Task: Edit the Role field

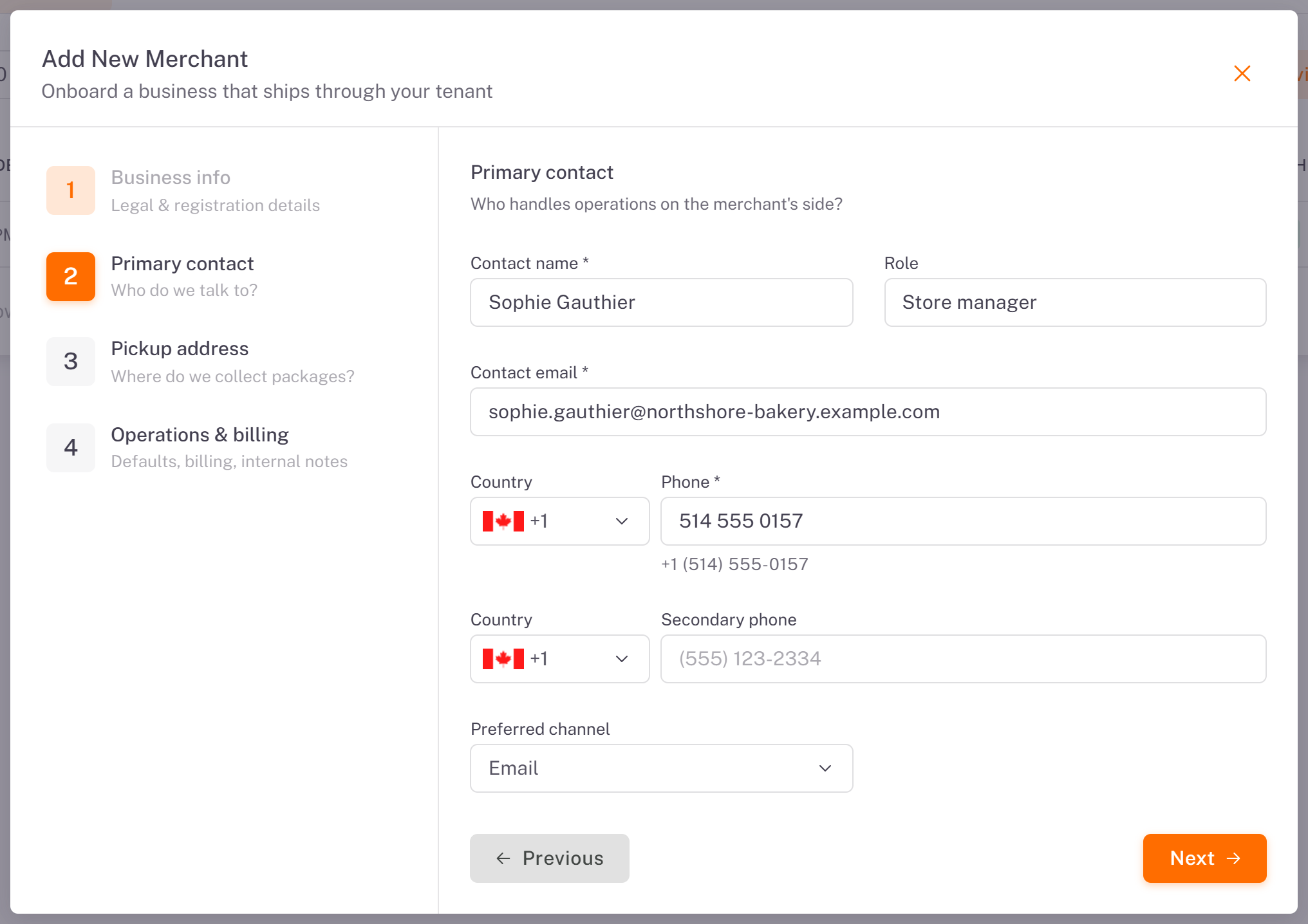Action: [1075, 302]
